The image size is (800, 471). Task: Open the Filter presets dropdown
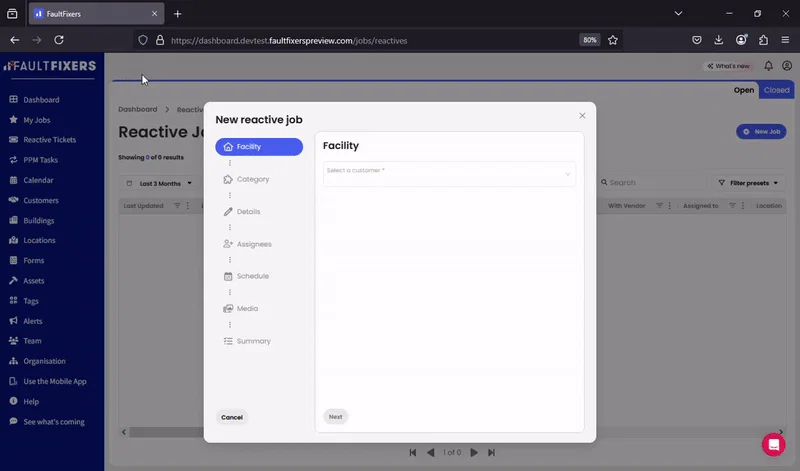tap(748, 183)
